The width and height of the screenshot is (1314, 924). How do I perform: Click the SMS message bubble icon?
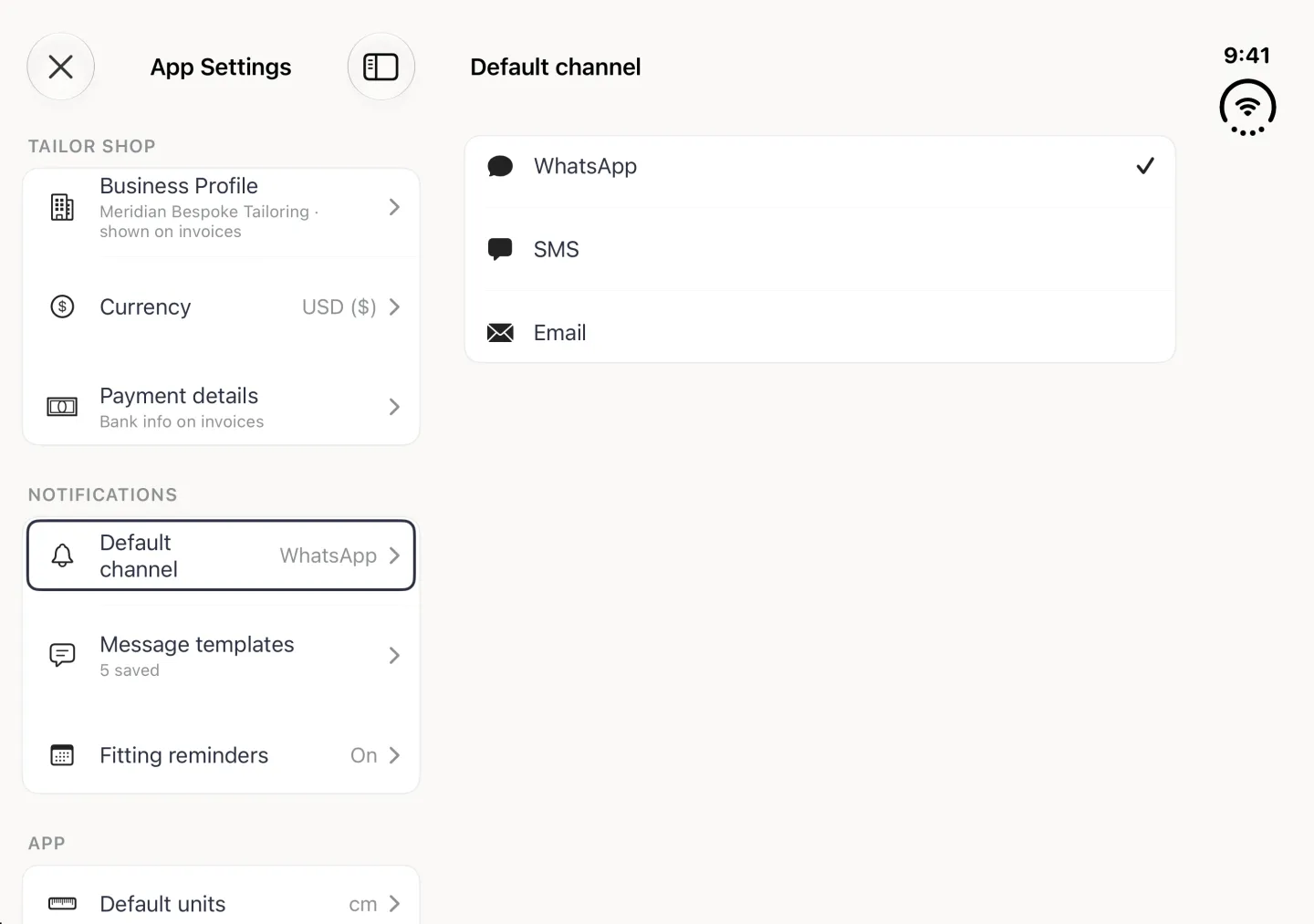[500, 249]
